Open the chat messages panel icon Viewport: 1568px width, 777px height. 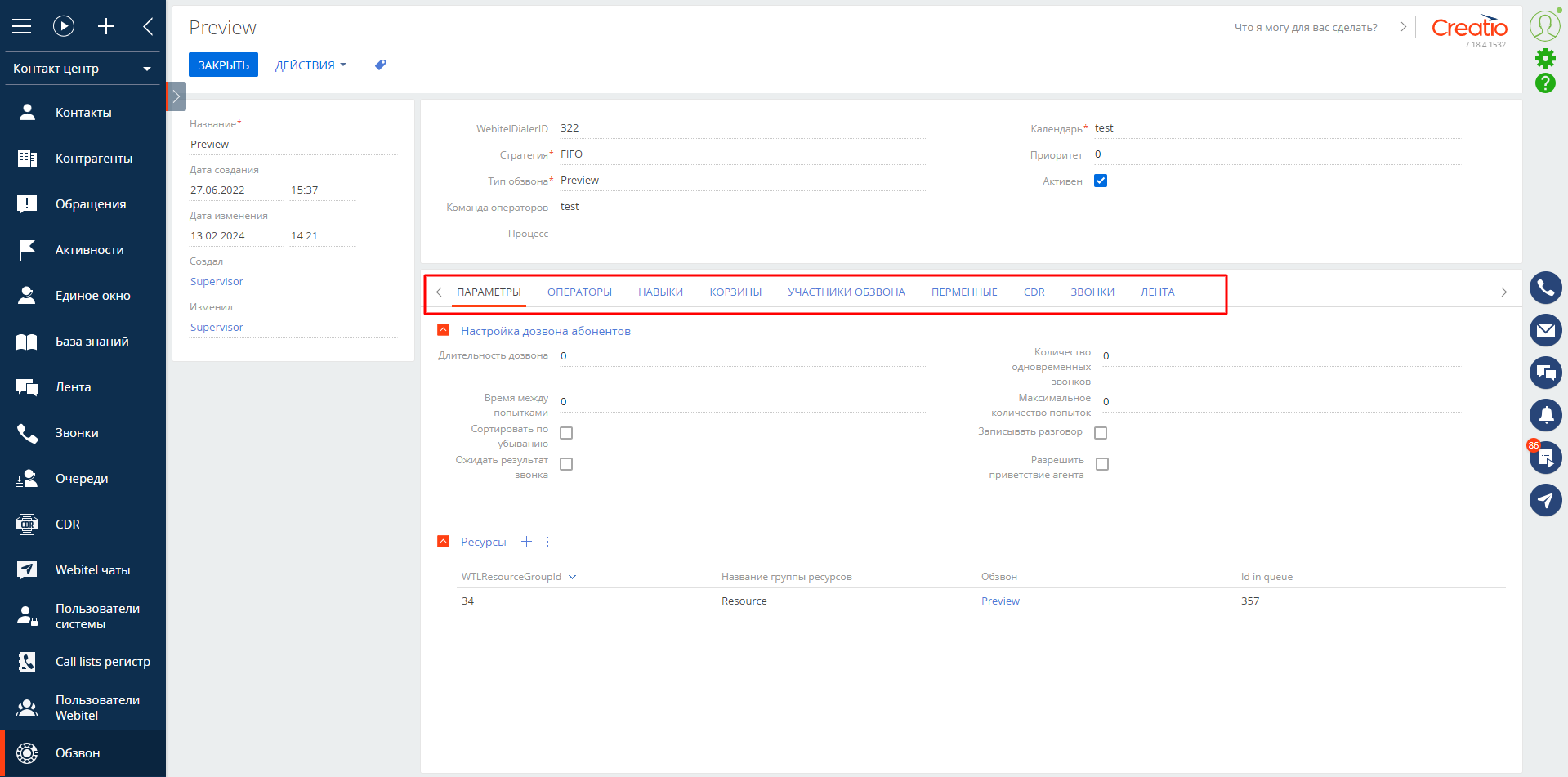point(1546,373)
